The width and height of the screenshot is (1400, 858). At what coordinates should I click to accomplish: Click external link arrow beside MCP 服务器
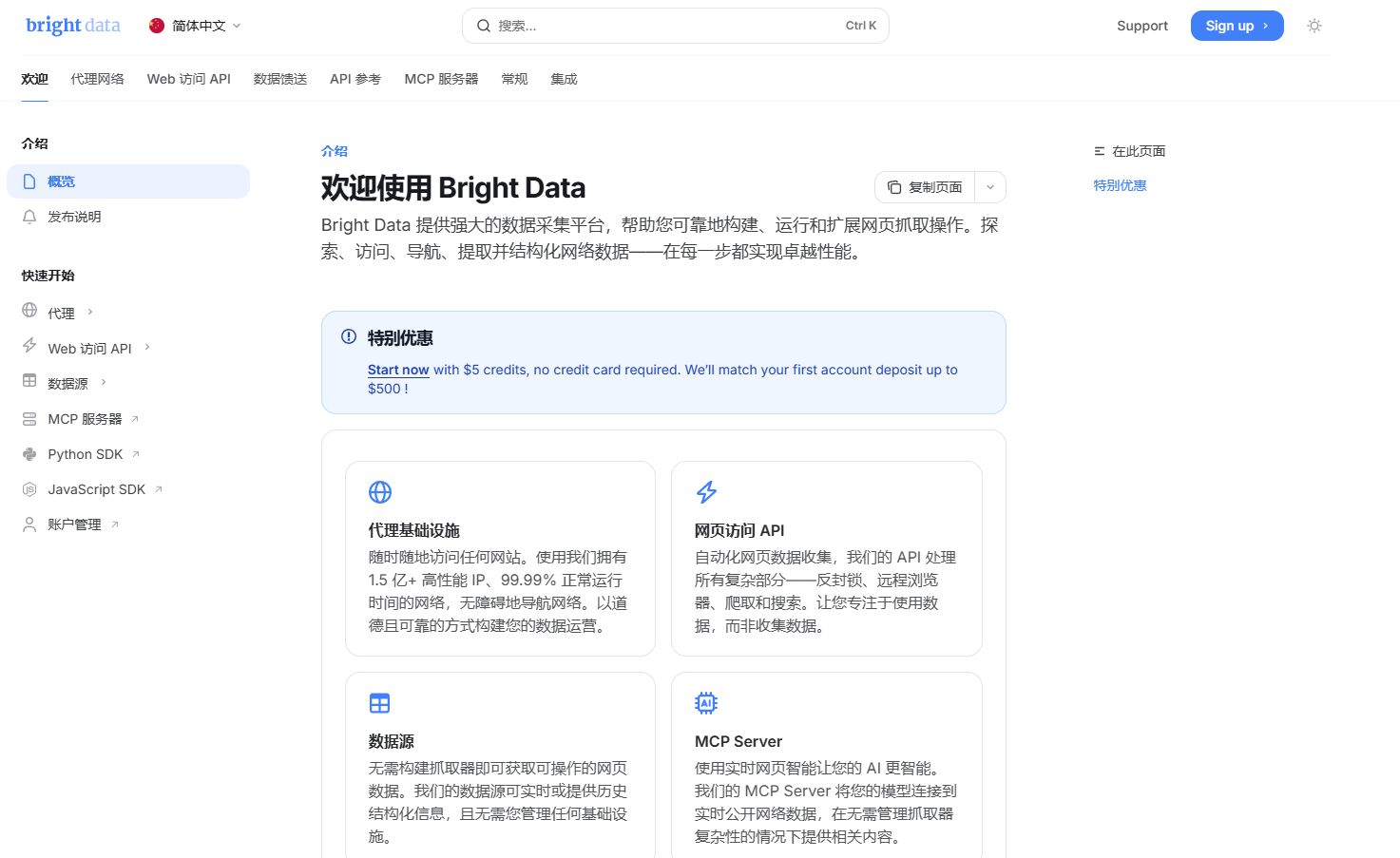tap(135, 419)
